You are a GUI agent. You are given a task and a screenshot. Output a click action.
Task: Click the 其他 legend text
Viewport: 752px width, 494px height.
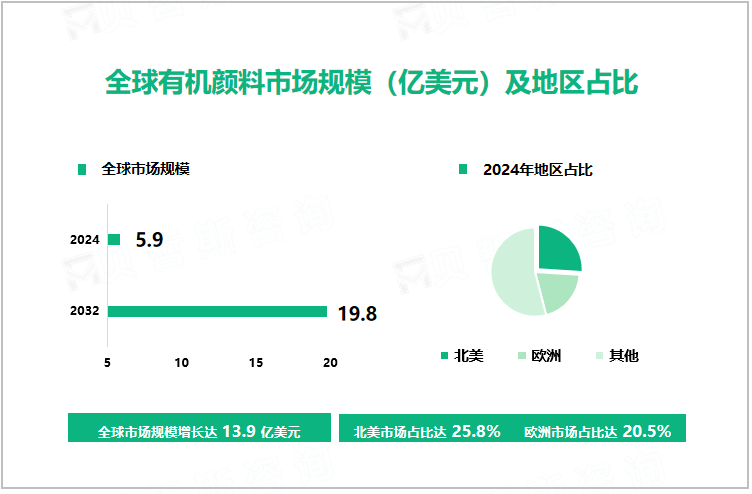(624, 356)
